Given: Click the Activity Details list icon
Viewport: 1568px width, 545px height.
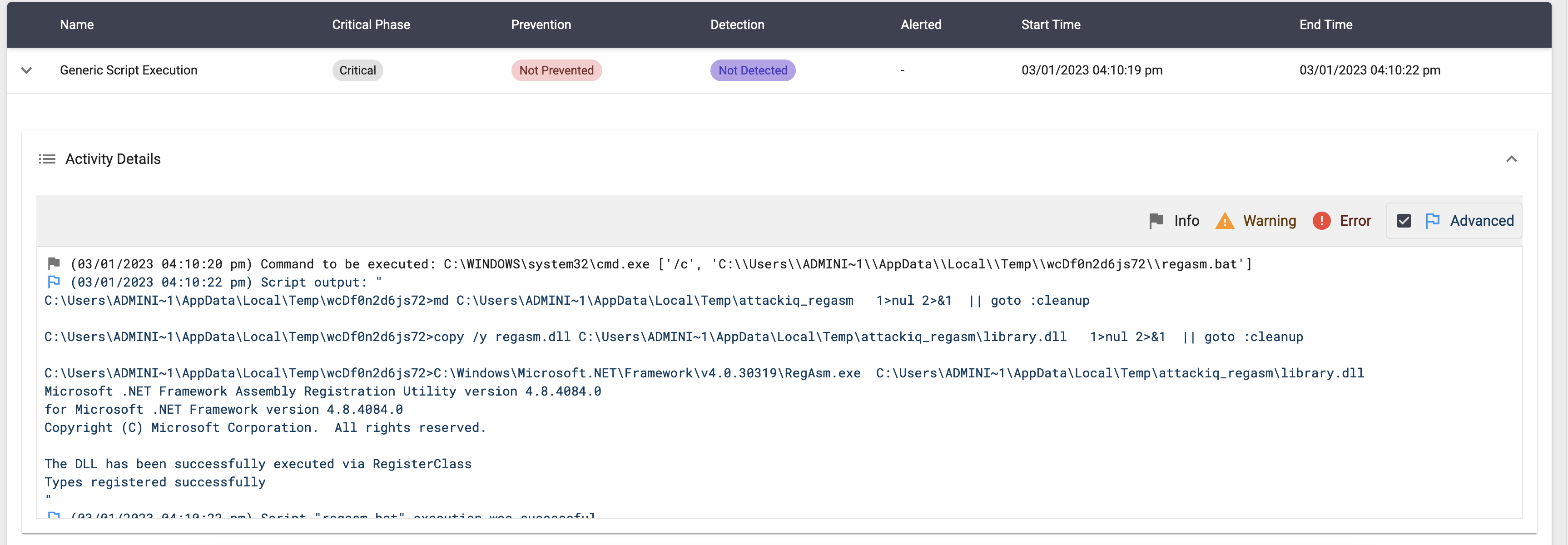Looking at the screenshot, I should coord(47,159).
